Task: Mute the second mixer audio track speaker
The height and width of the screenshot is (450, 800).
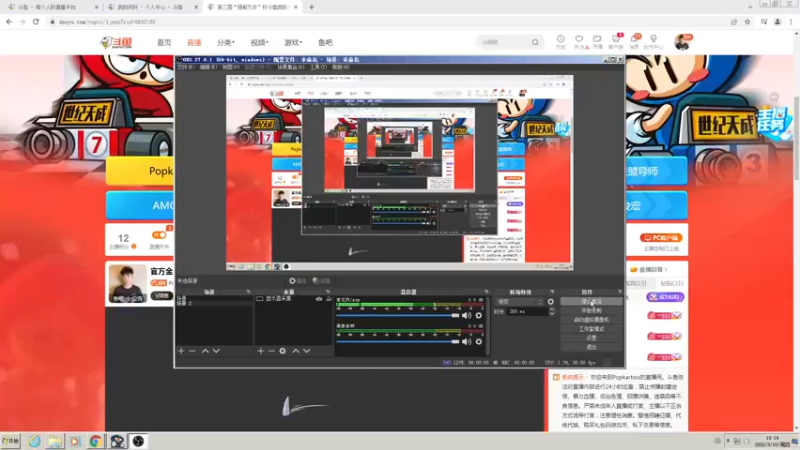Action: coord(466,342)
